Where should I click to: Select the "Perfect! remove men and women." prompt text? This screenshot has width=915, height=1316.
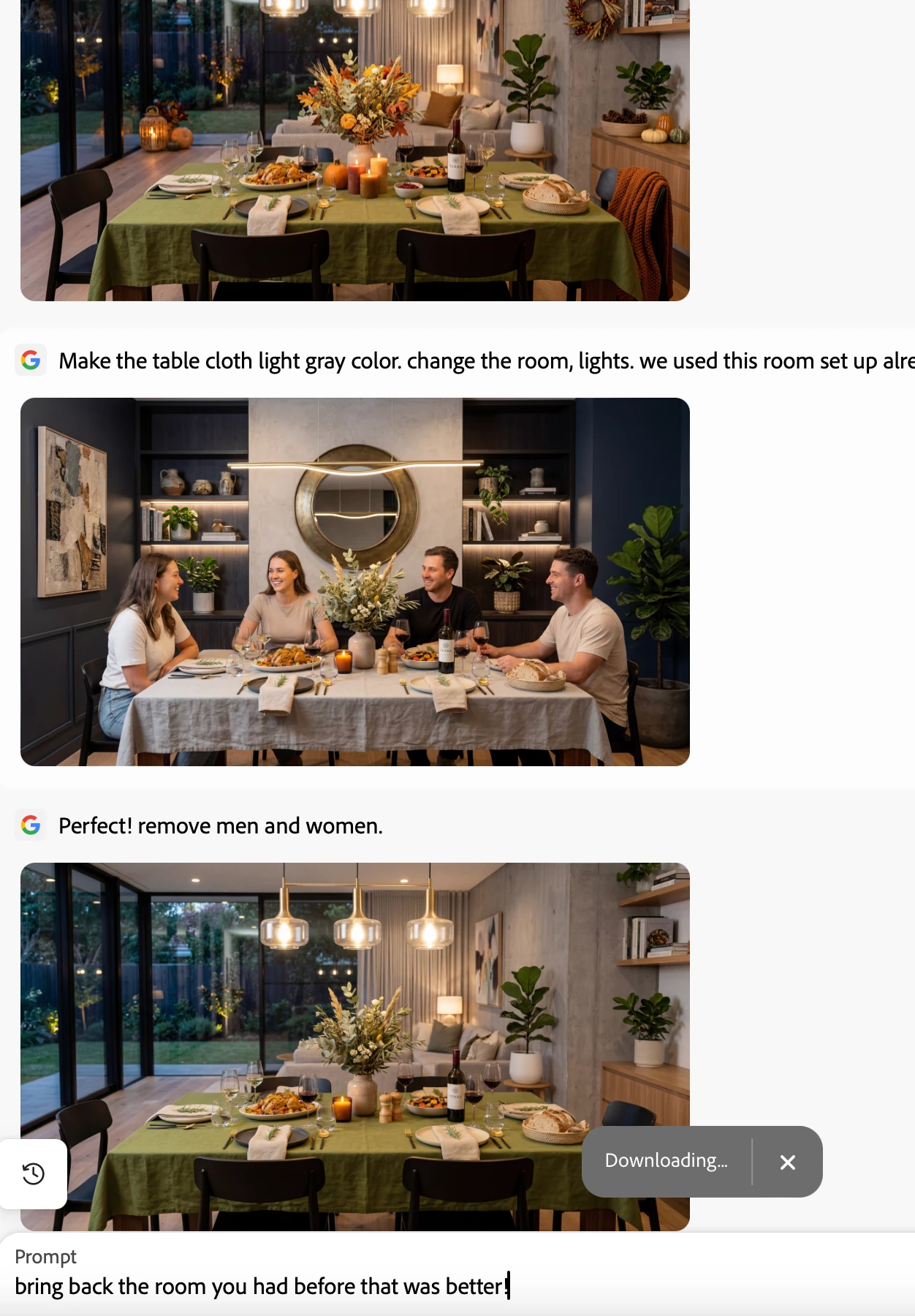tap(221, 826)
